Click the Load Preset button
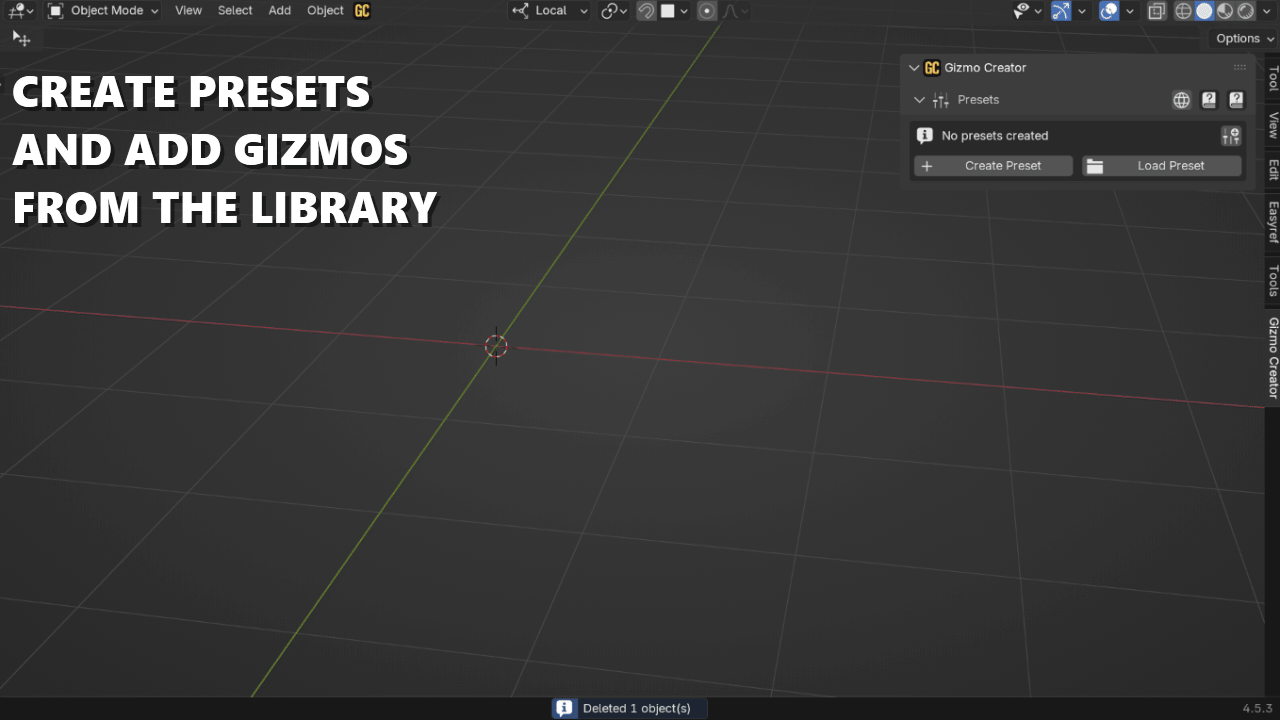Viewport: 1280px width, 720px height. 1162,166
